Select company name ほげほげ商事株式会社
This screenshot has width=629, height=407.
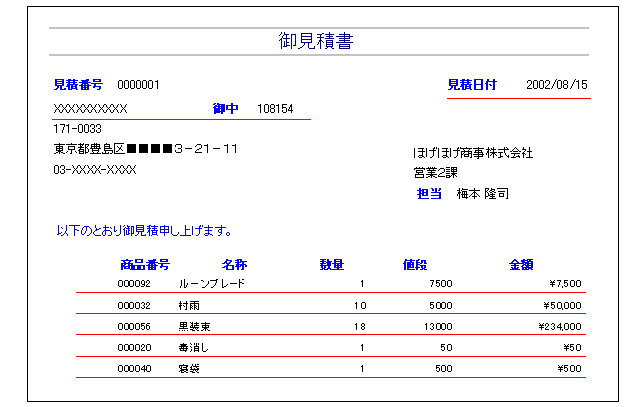(x=473, y=153)
